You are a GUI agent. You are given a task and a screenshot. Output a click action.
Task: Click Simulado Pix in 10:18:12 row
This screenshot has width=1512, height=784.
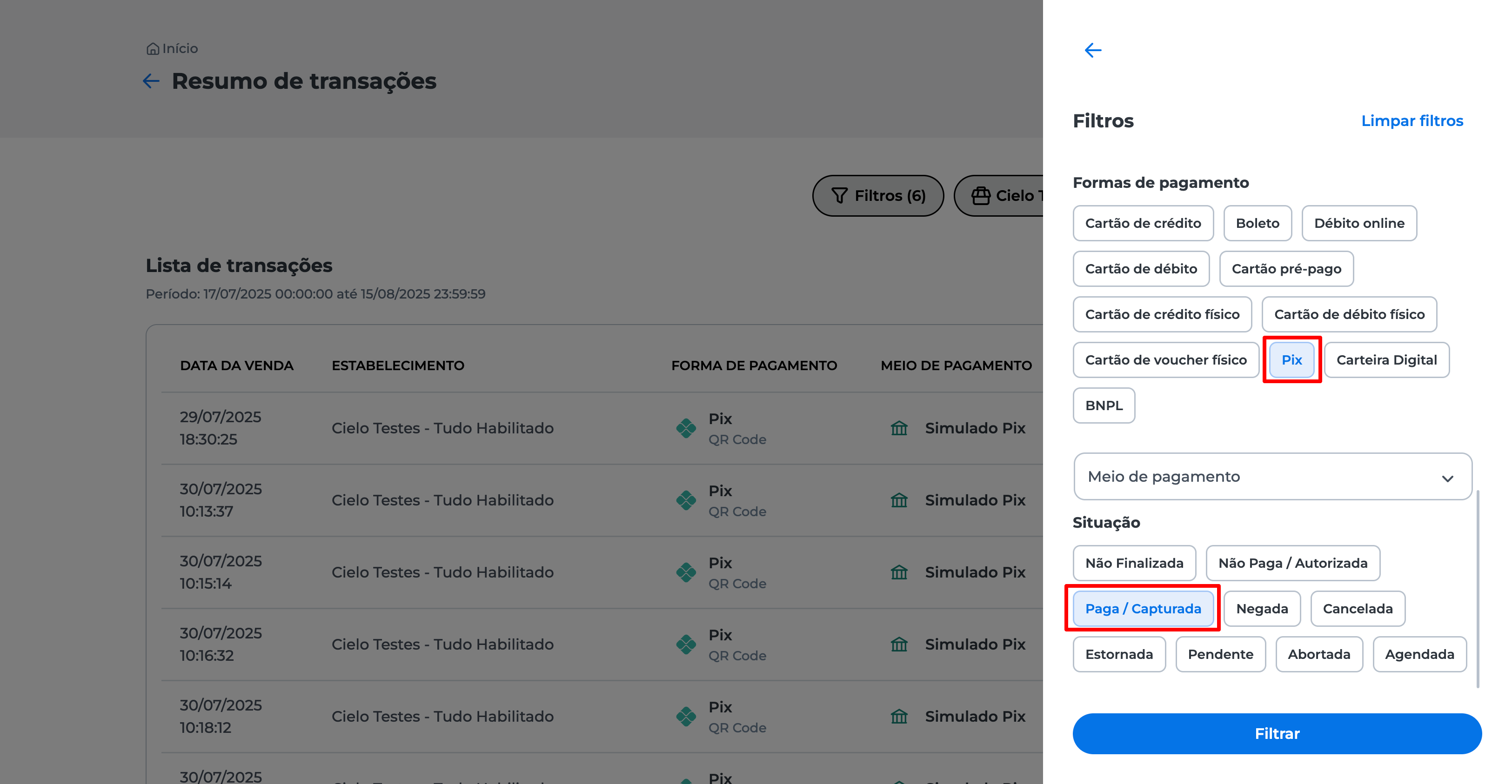coord(975,717)
